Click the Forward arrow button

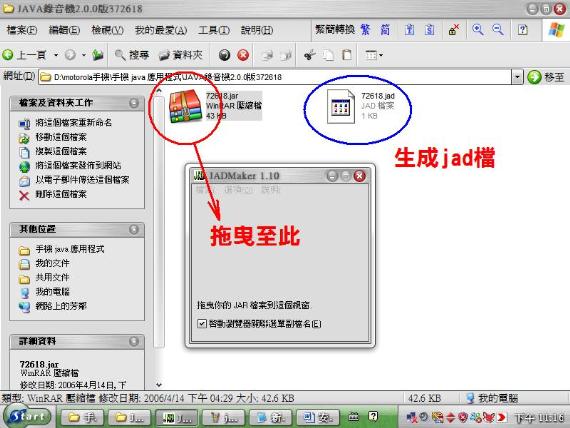70,55
